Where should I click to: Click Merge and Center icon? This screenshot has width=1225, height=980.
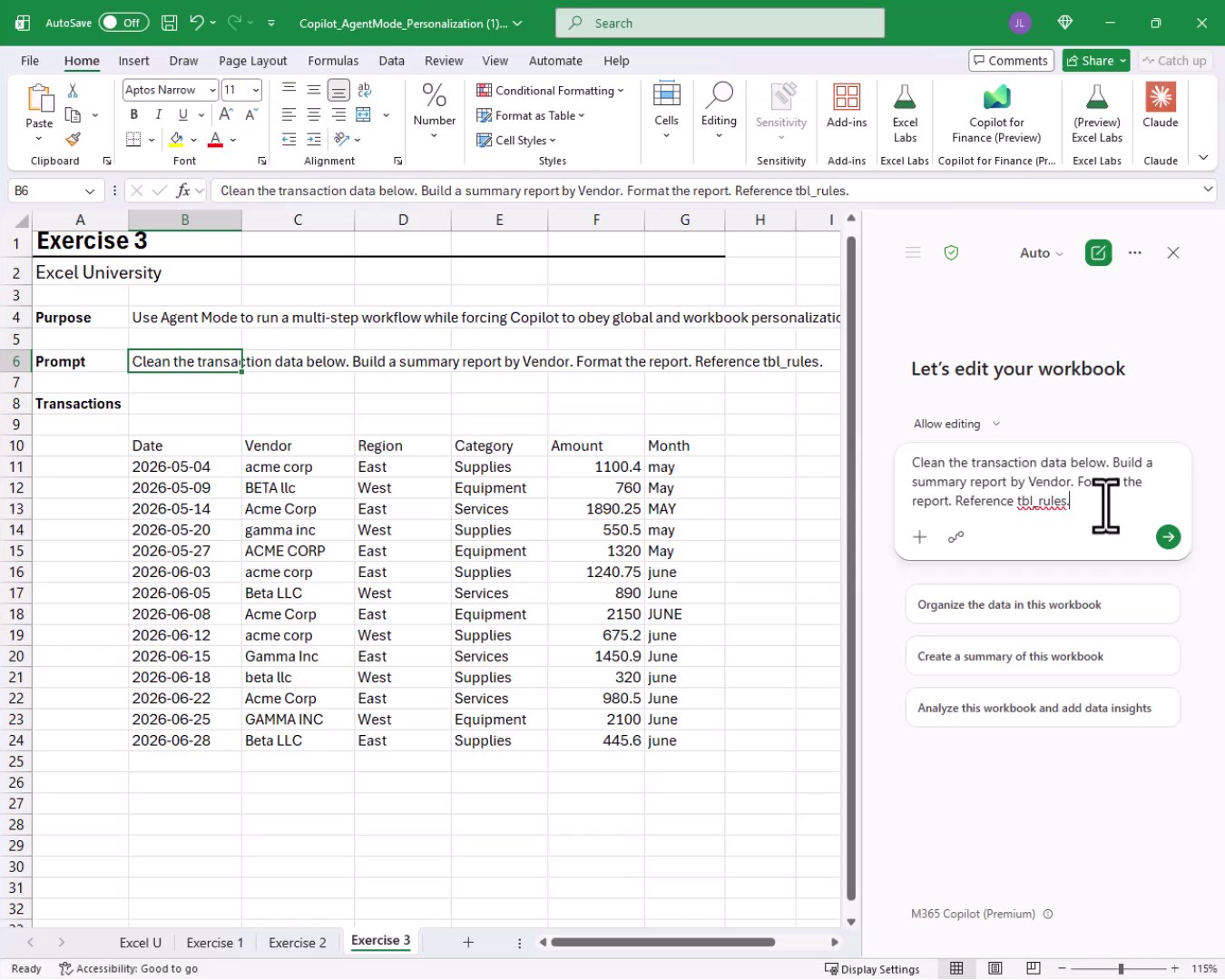[x=363, y=114]
